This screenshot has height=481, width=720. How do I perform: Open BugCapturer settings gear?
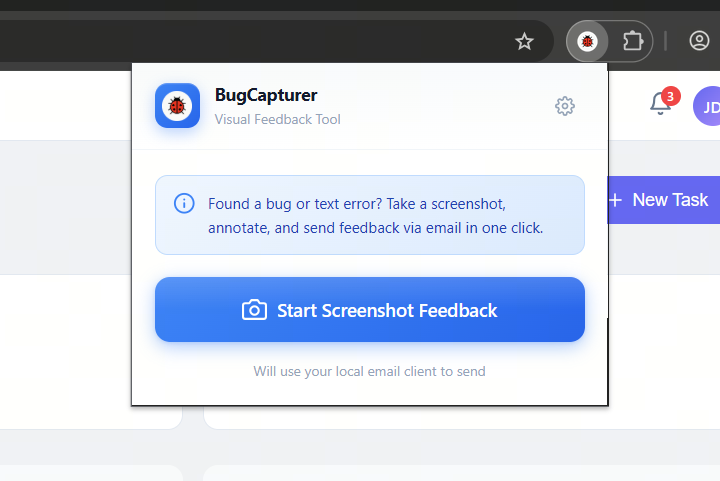(x=565, y=106)
